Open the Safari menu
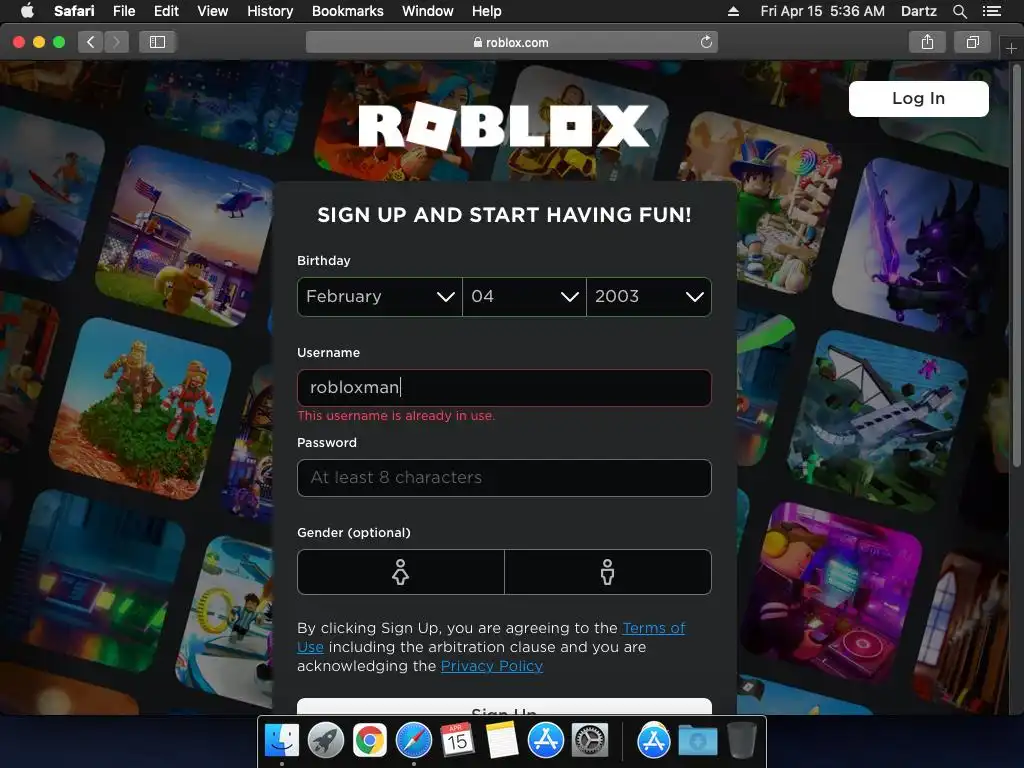1024x768 pixels. pos(74,11)
